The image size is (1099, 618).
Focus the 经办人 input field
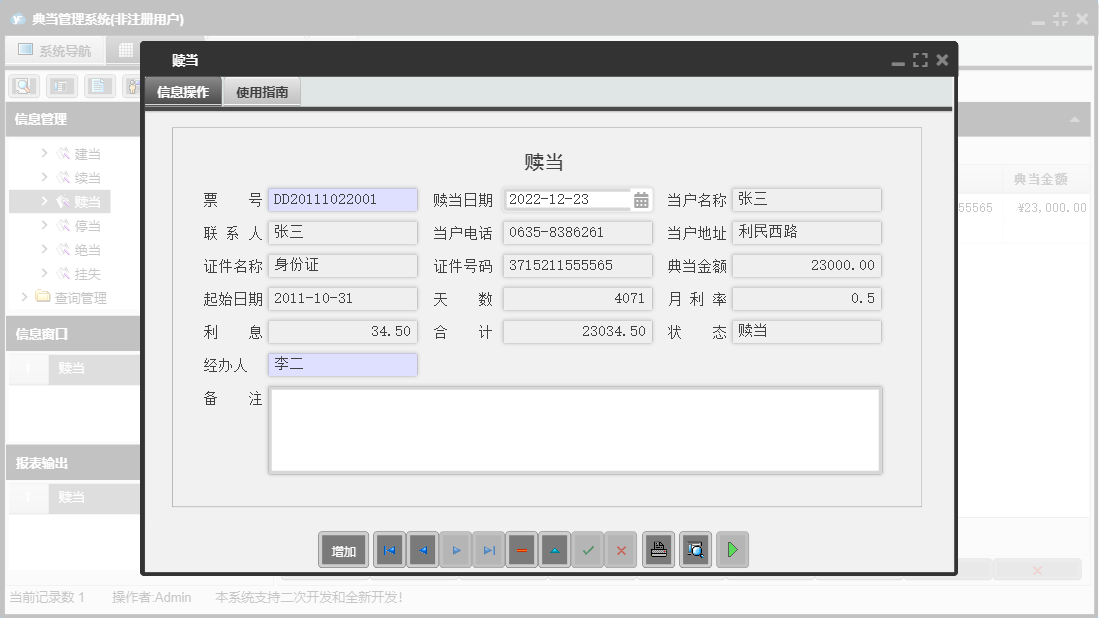[342, 365]
